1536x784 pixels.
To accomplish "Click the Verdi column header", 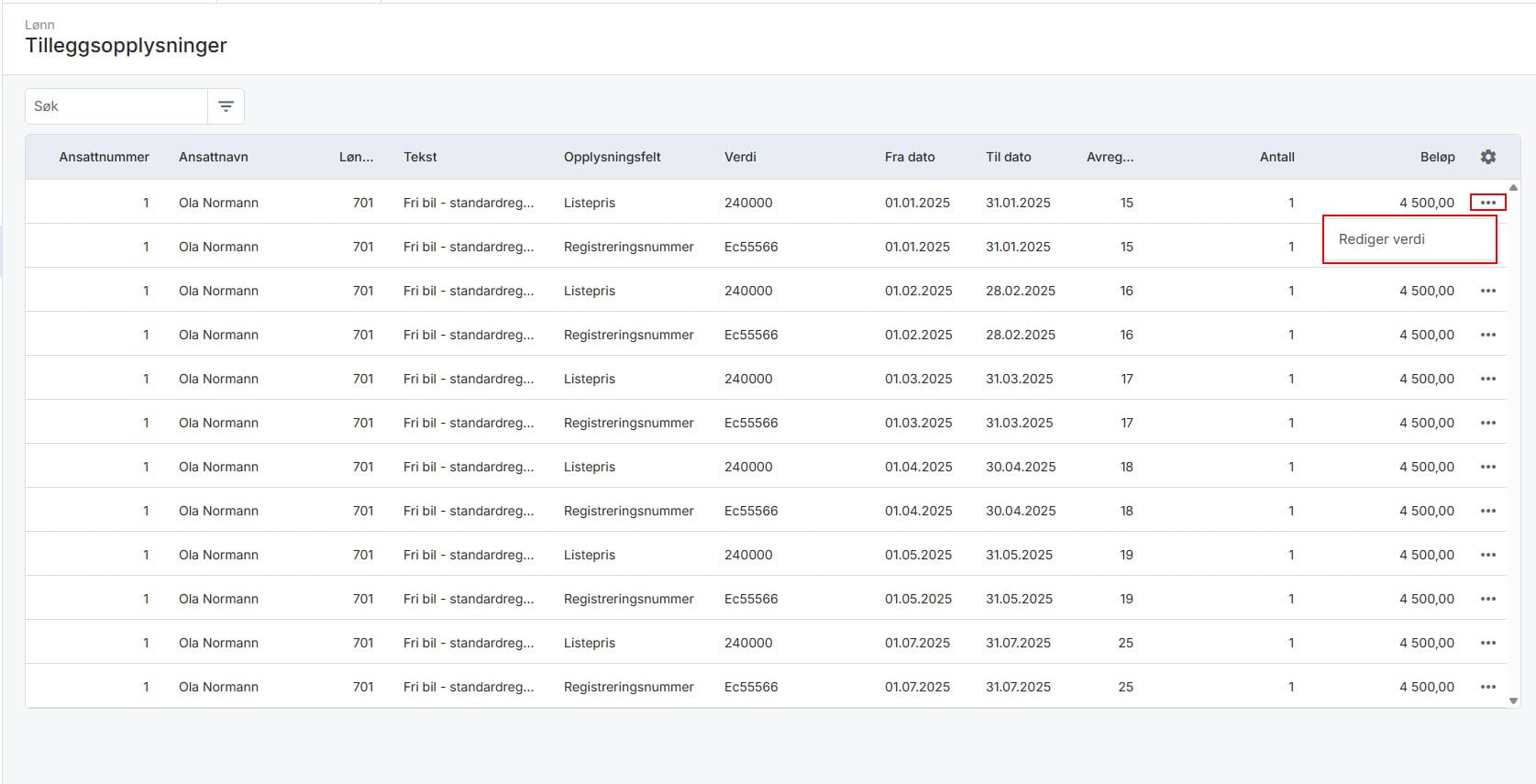I will pyautogui.click(x=740, y=157).
